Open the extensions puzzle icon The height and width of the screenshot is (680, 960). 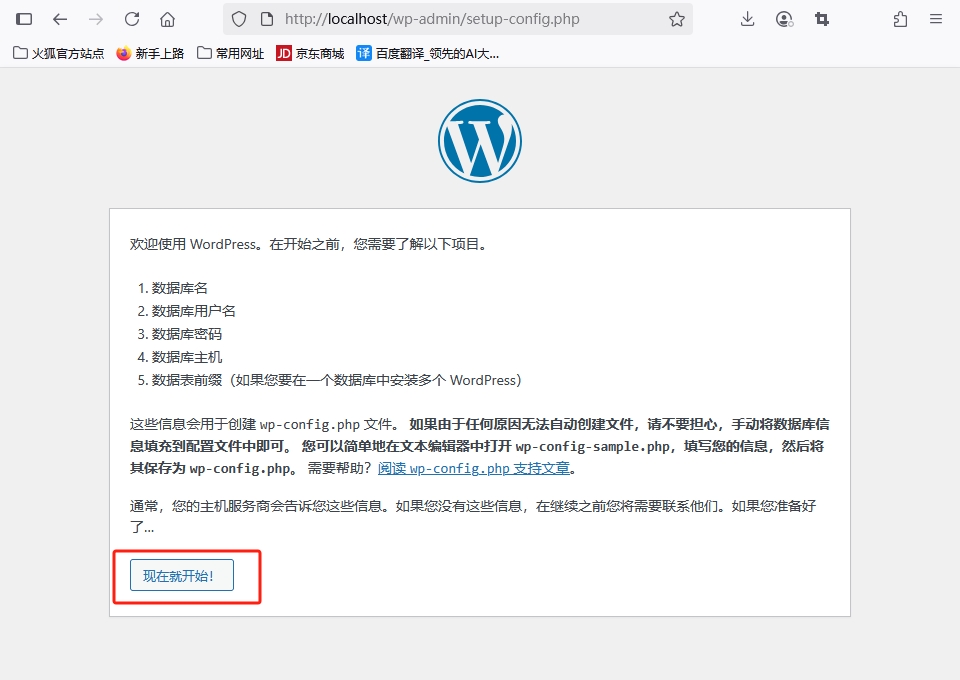tap(900, 20)
